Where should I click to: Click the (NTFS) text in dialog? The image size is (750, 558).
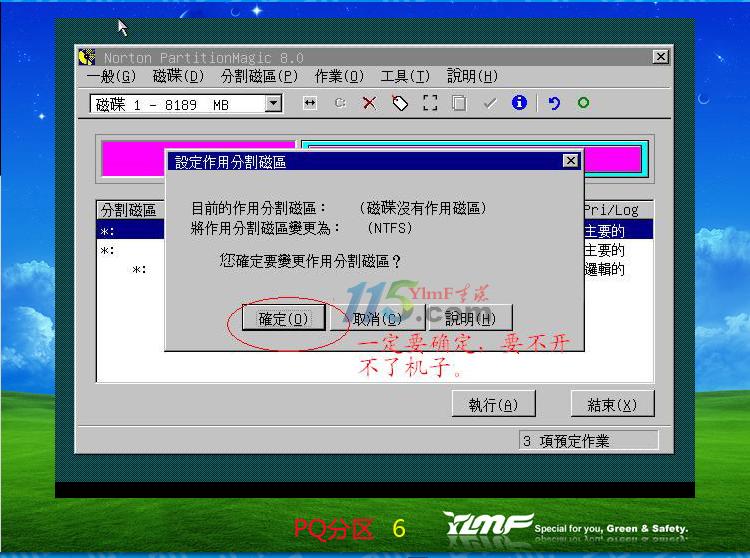tap(390, 228)
